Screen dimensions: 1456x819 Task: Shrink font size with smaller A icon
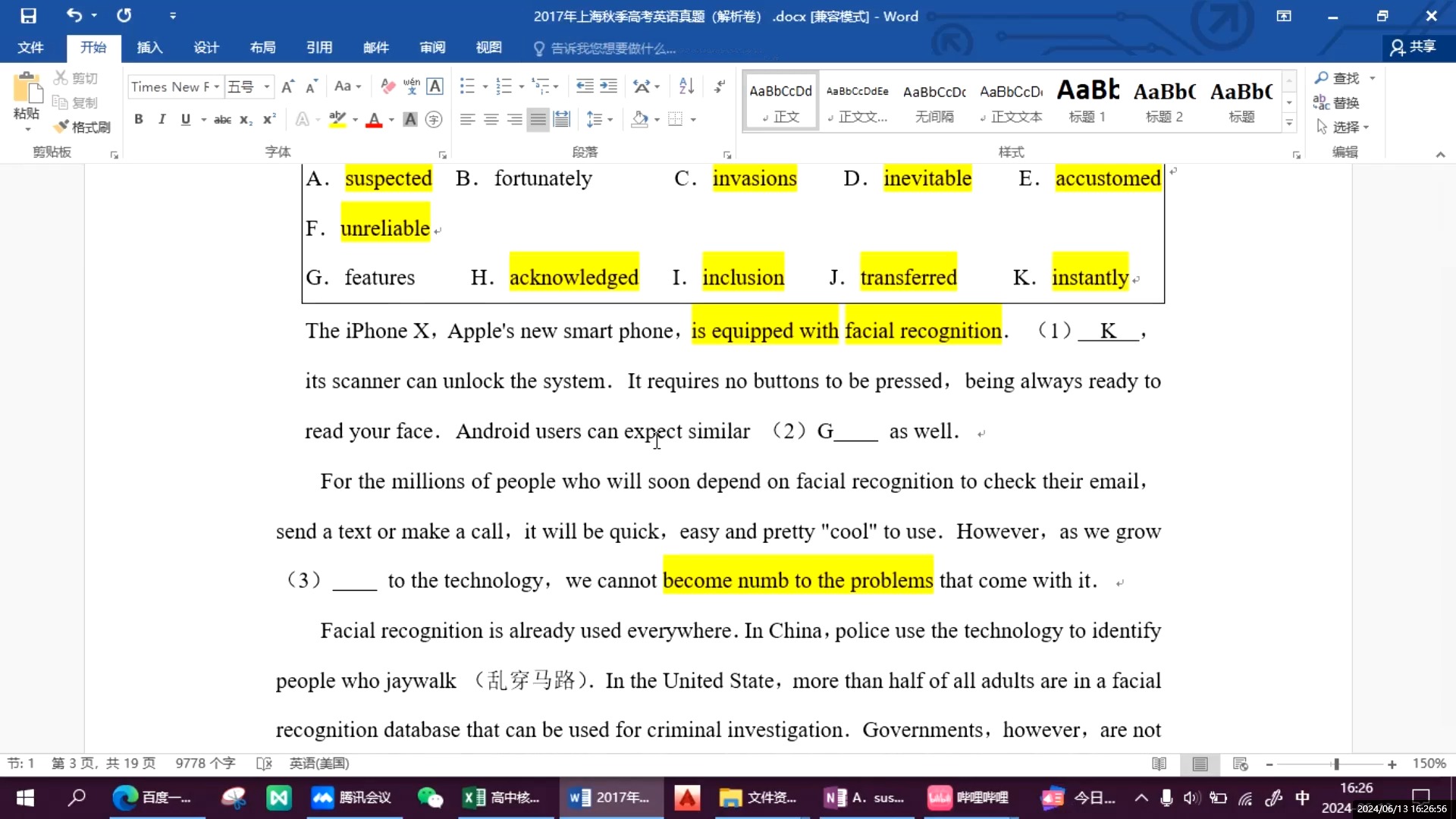(x=311, y=86)
